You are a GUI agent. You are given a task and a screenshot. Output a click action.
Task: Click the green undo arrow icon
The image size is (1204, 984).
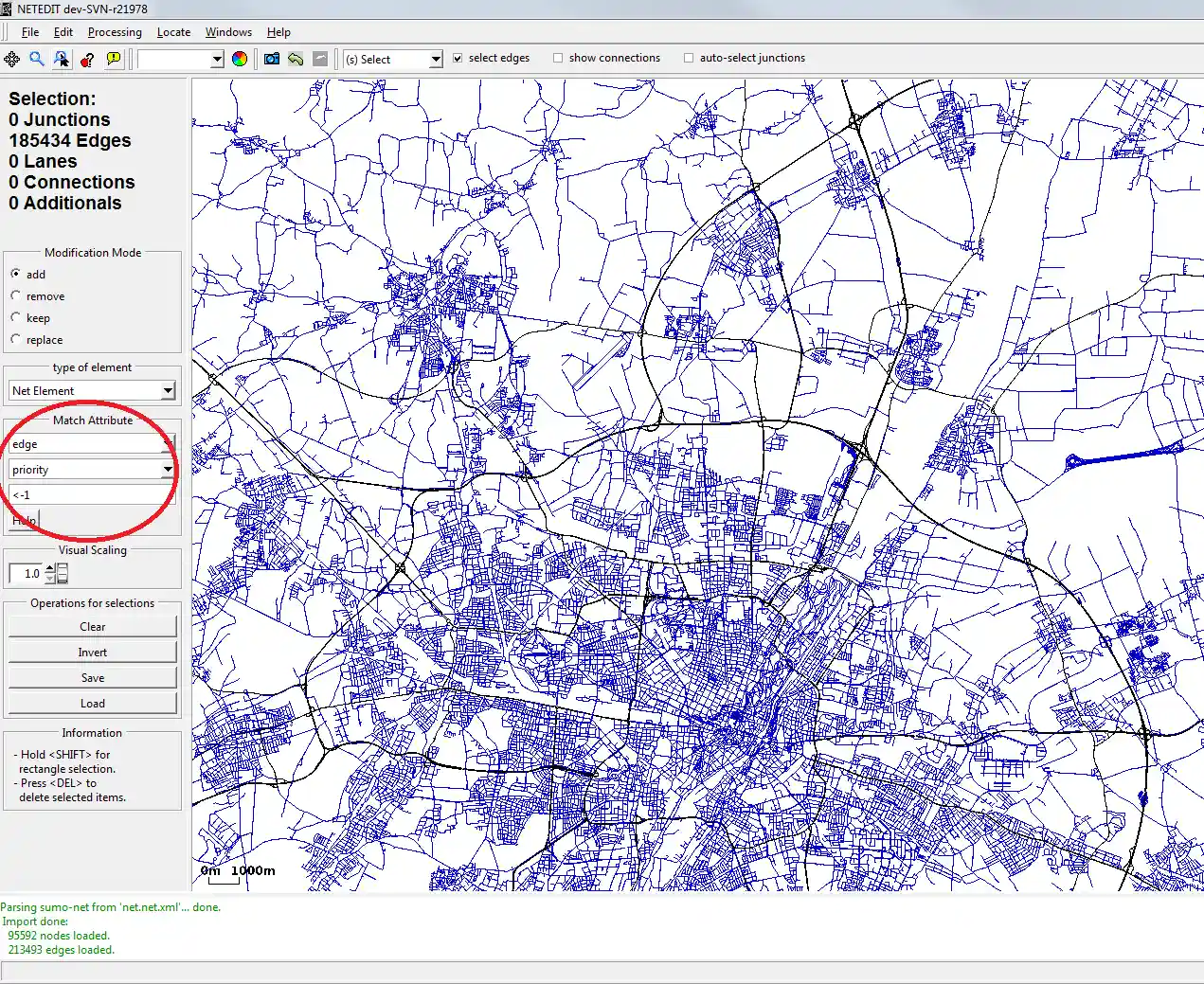tap(296, 59)
